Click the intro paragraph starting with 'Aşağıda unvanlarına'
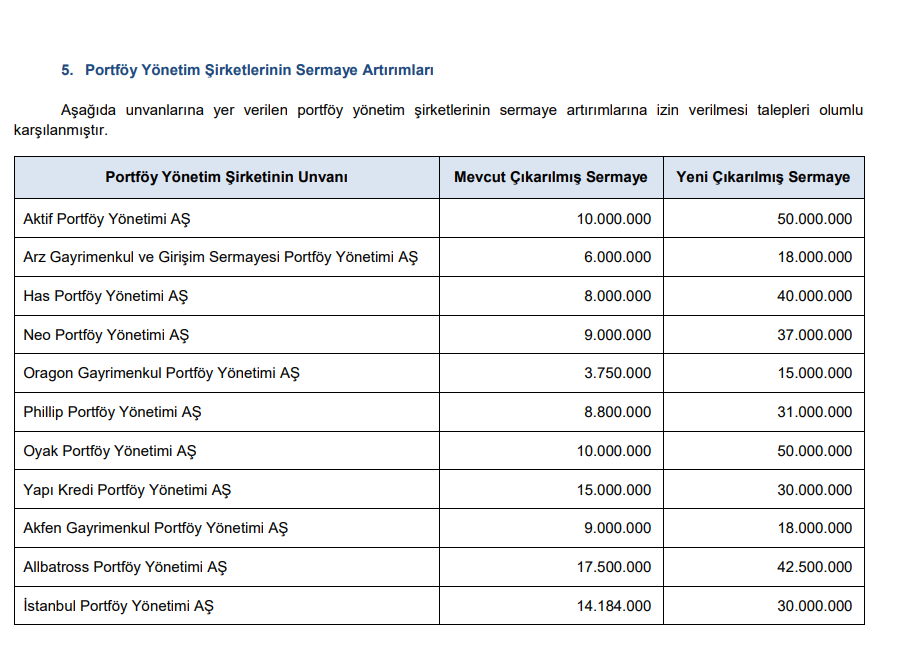 (438, 120)
